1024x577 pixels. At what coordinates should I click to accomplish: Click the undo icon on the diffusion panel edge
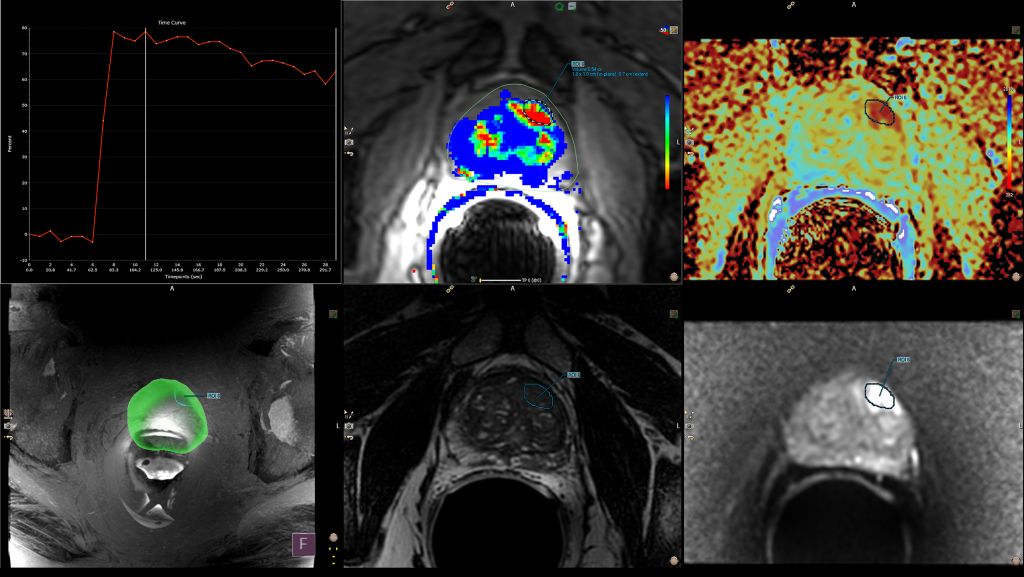[x=689, y=437]
